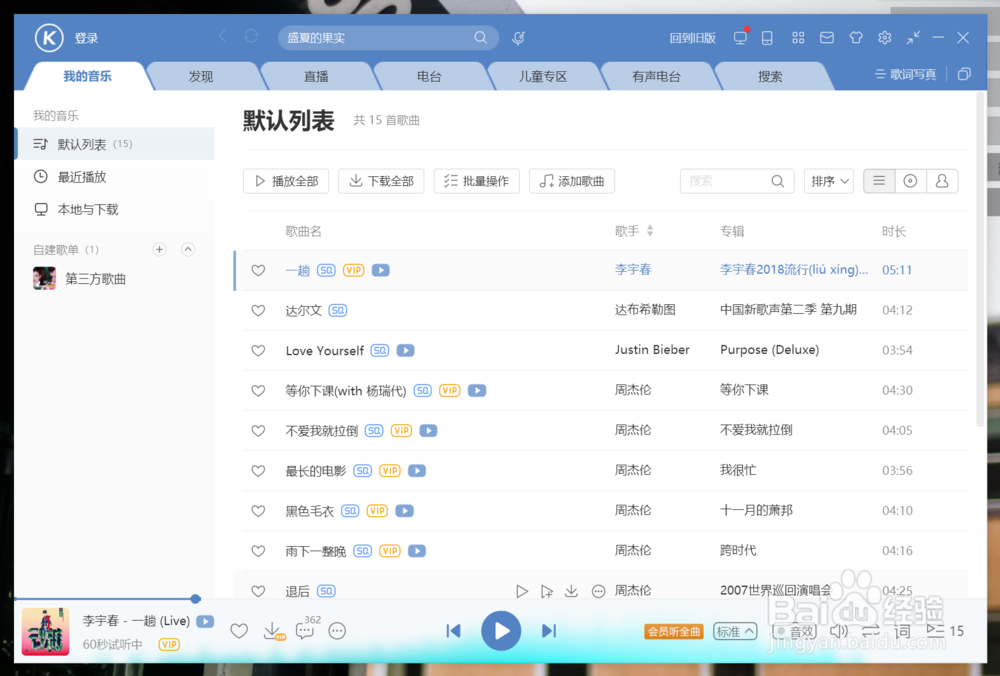Viewport: 1000px width, 676px height.
Task: Favorite 等你下课 with its heart
Action: point(258,390)
